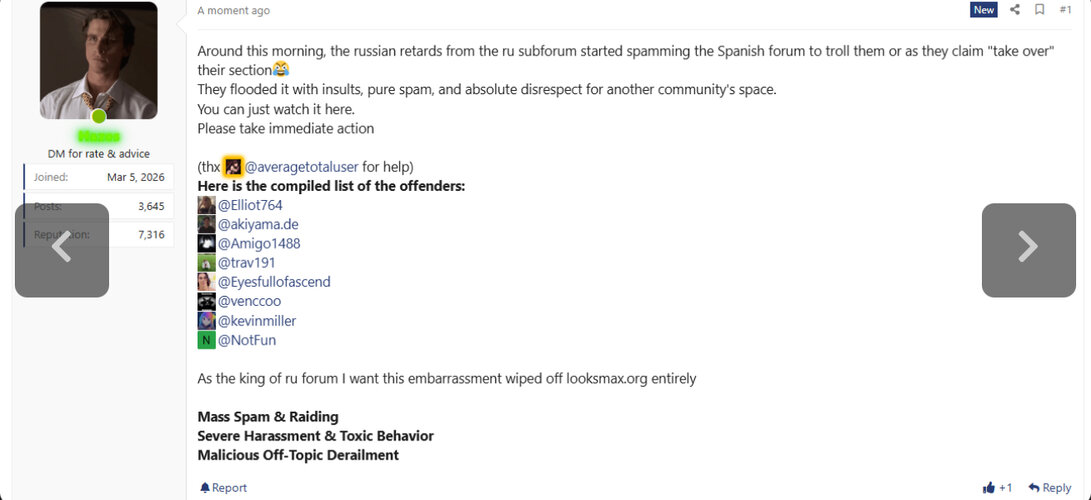Click the share icon on the post
The image size is (1091, 500).
click(x=1014, y=10)
